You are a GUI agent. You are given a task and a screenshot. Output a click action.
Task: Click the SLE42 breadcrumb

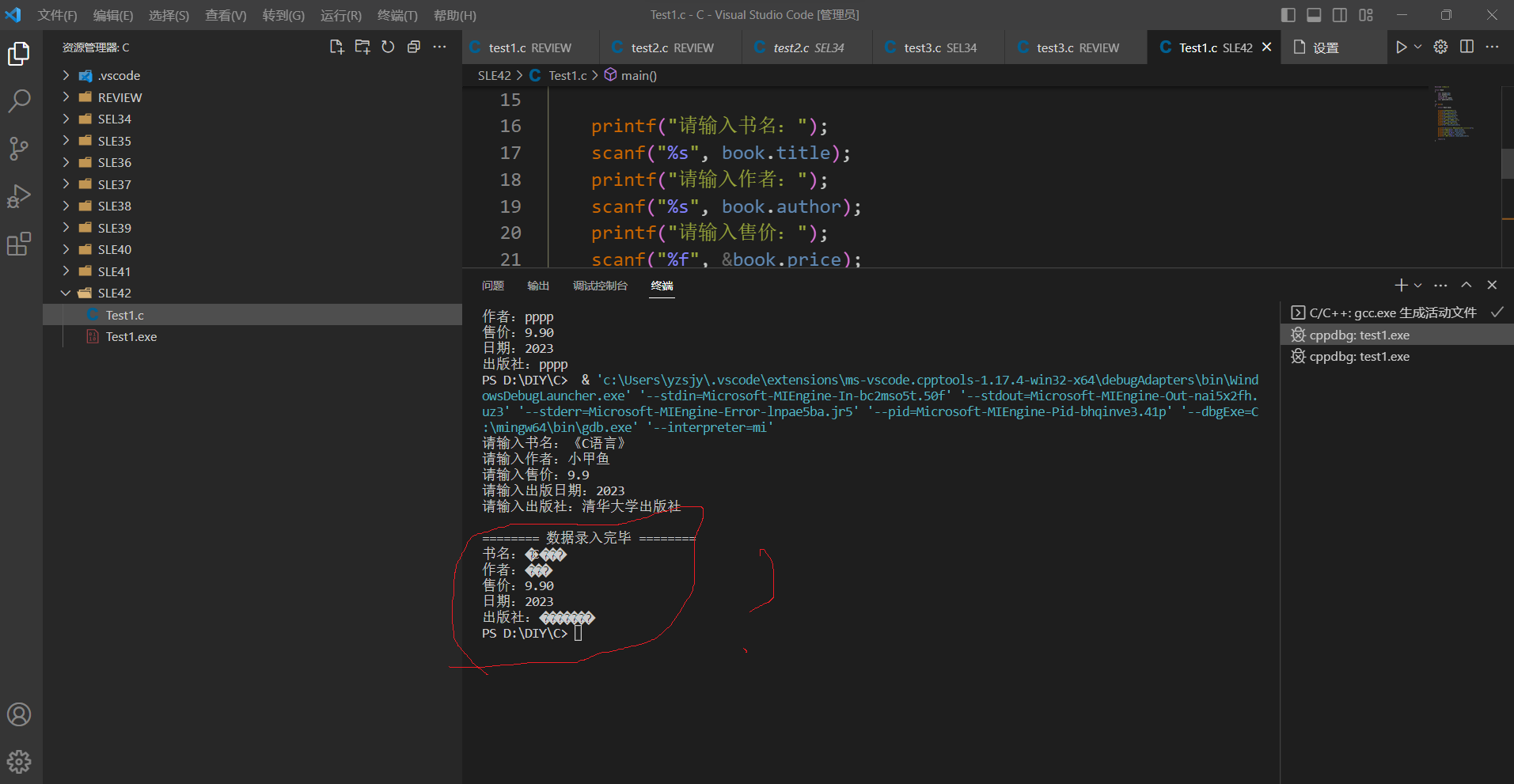494,76
